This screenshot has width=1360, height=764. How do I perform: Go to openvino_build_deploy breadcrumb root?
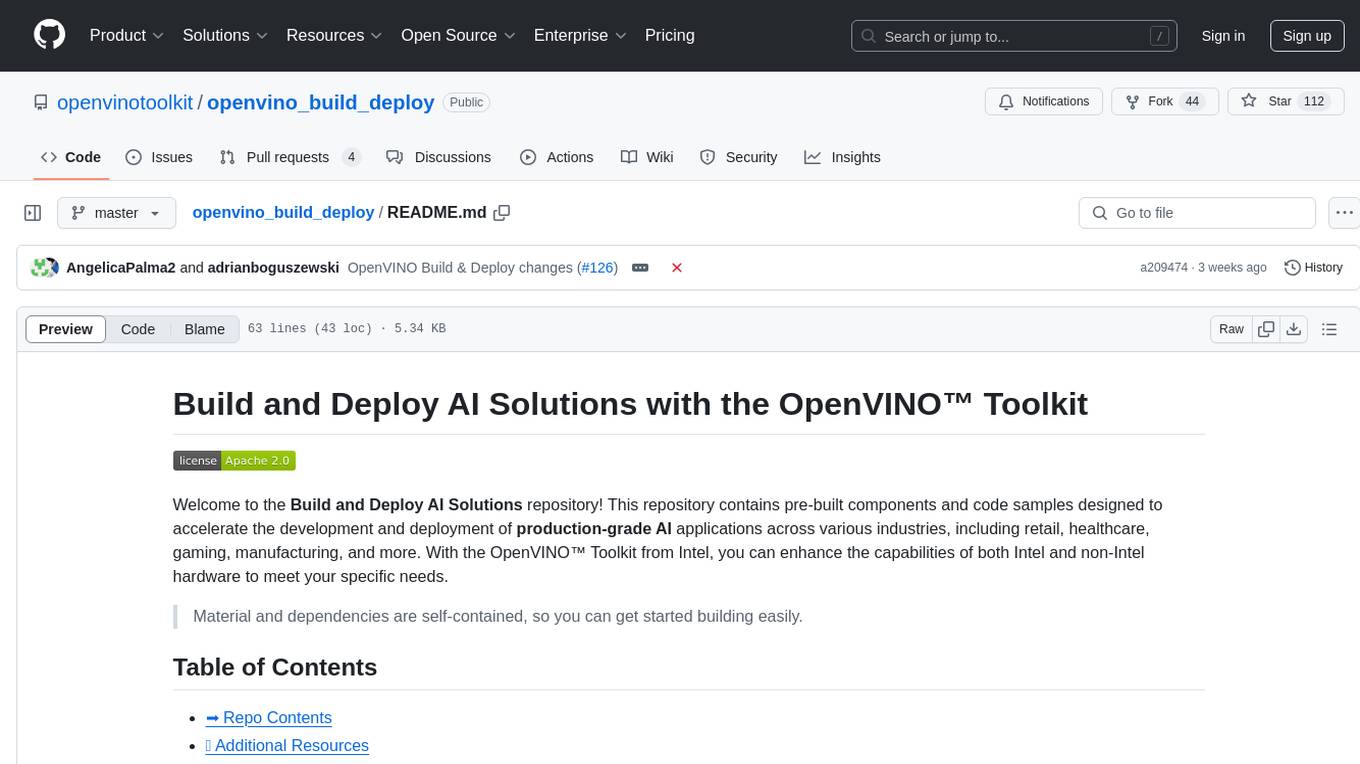coord(283,212)
